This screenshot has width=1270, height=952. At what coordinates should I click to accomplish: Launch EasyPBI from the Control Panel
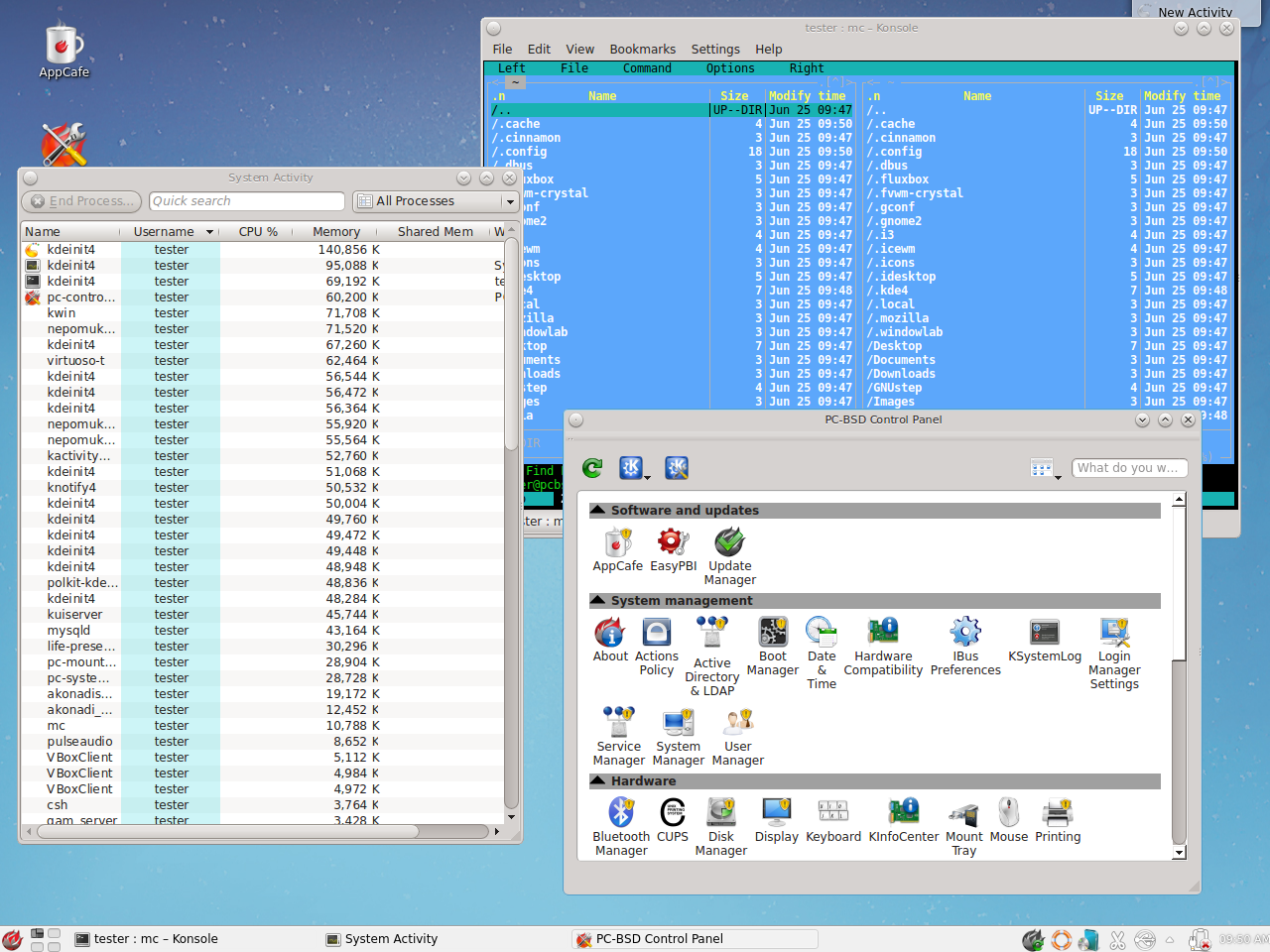(x=673, y=550)
